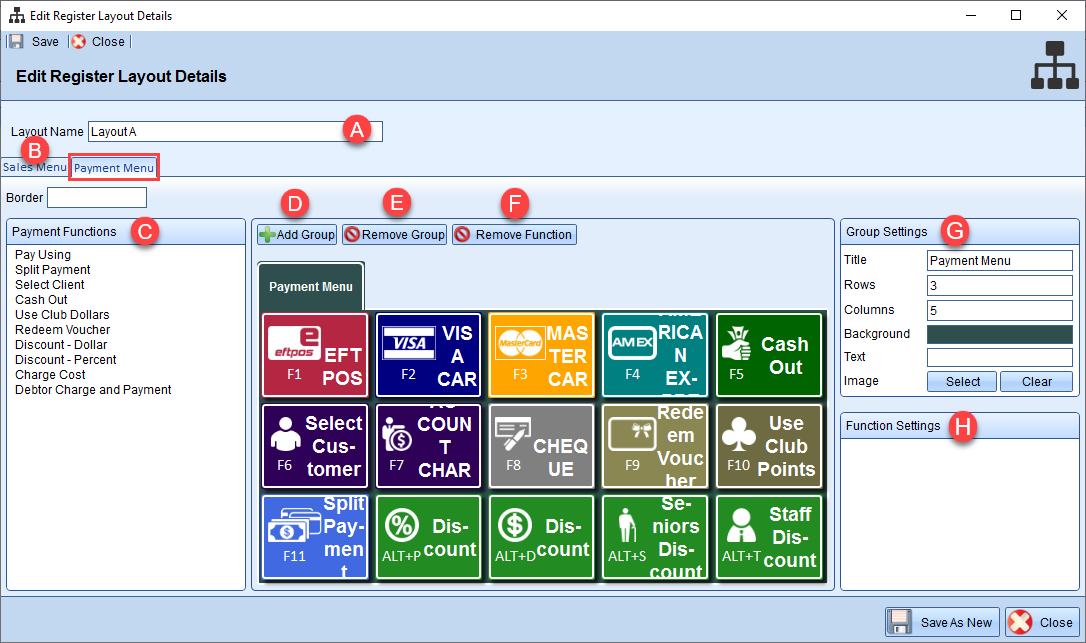Image resolution: width=1086 pixels, height=643 pixels.
Task: Select the MasterCard F3 payment tile
Action: pyautogui.click(x=542, y=355)
